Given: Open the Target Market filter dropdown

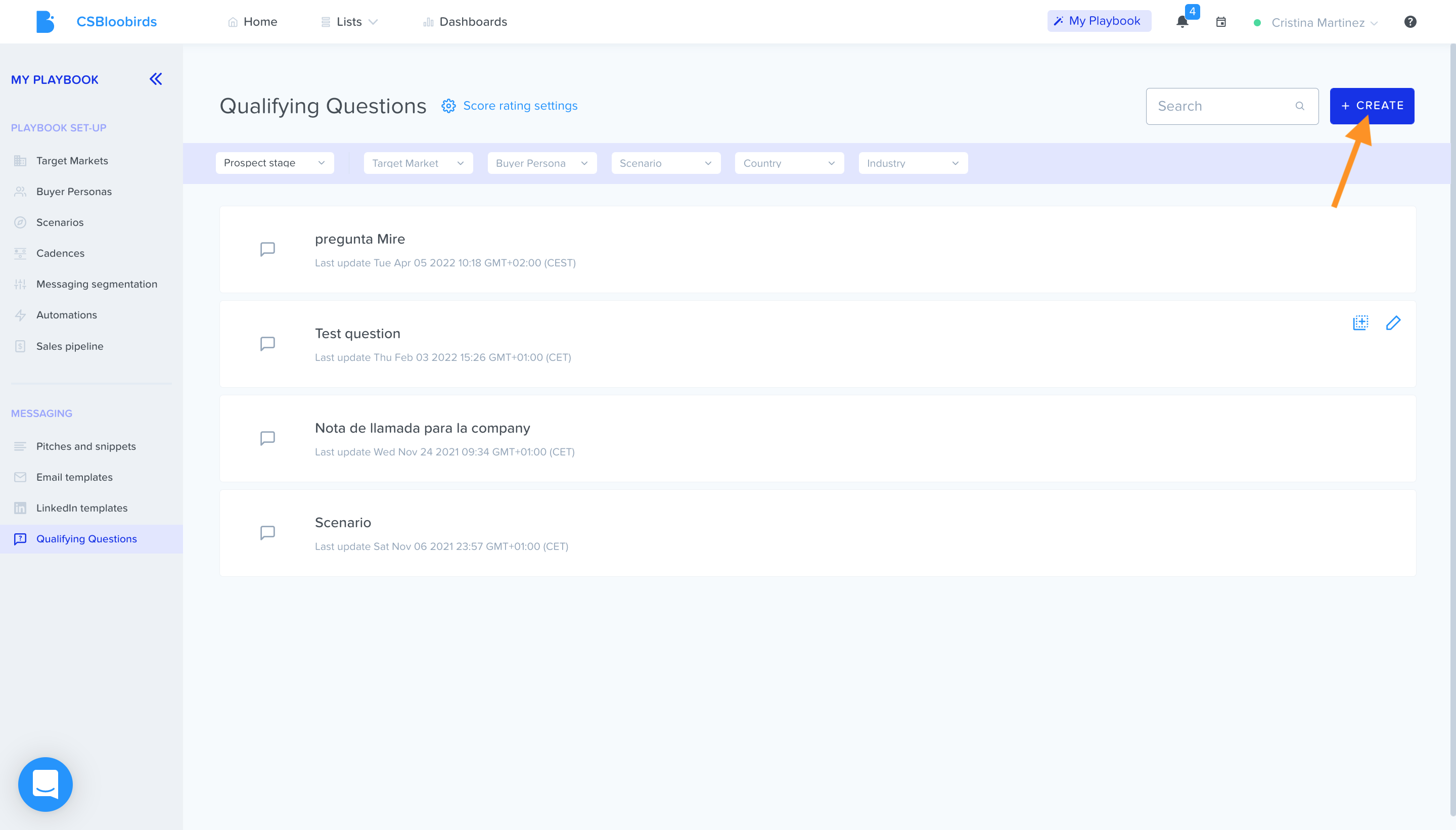Looking at the screenshot, I should click(x=419, y=163).
